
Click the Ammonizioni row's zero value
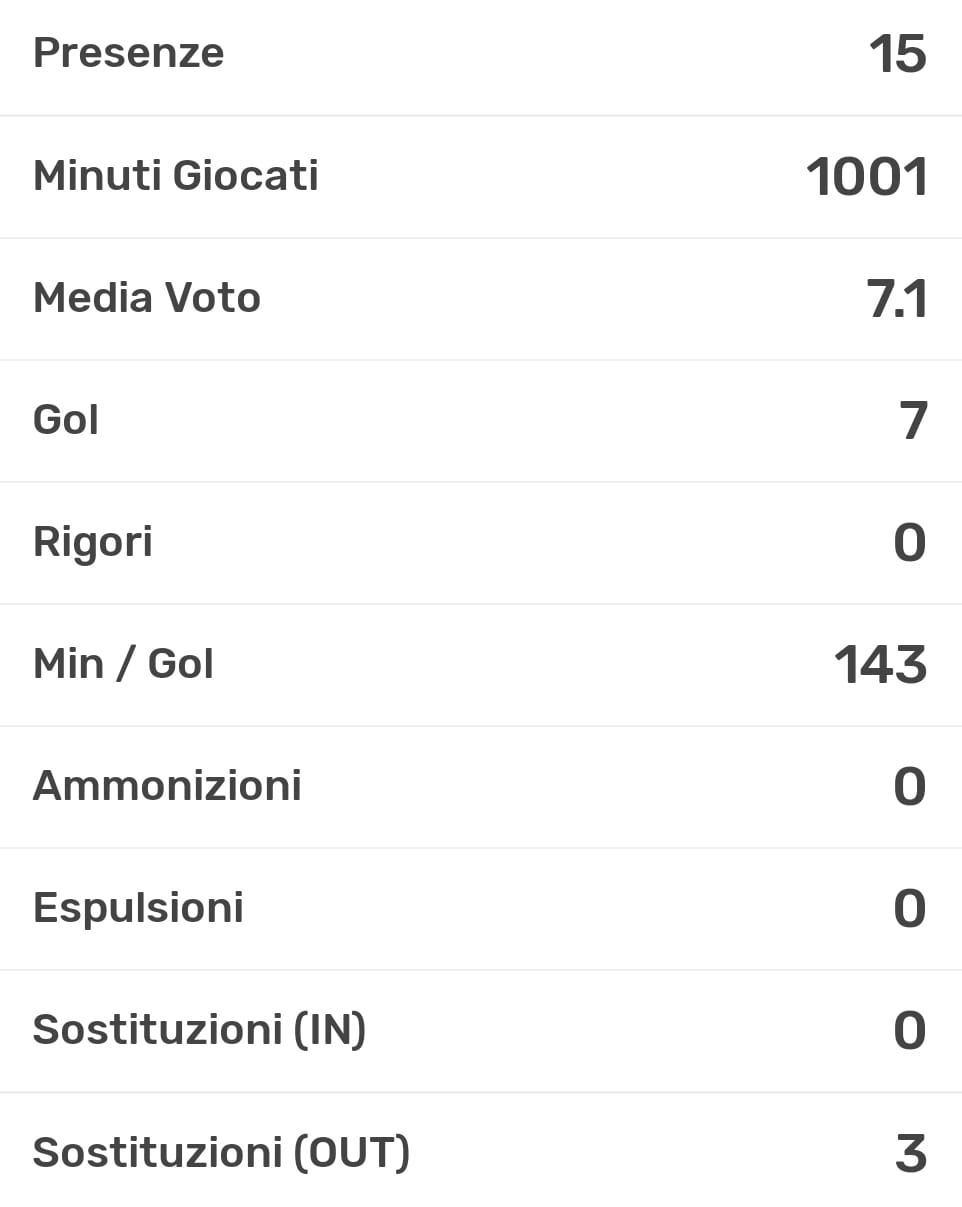pyautogui.click(x=910, y=787)
